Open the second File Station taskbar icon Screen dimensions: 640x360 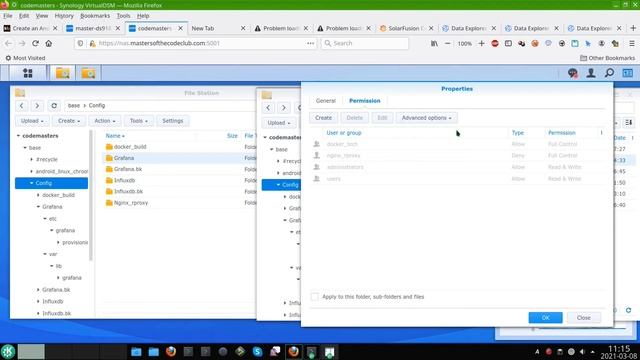click(x=88, y=73)
